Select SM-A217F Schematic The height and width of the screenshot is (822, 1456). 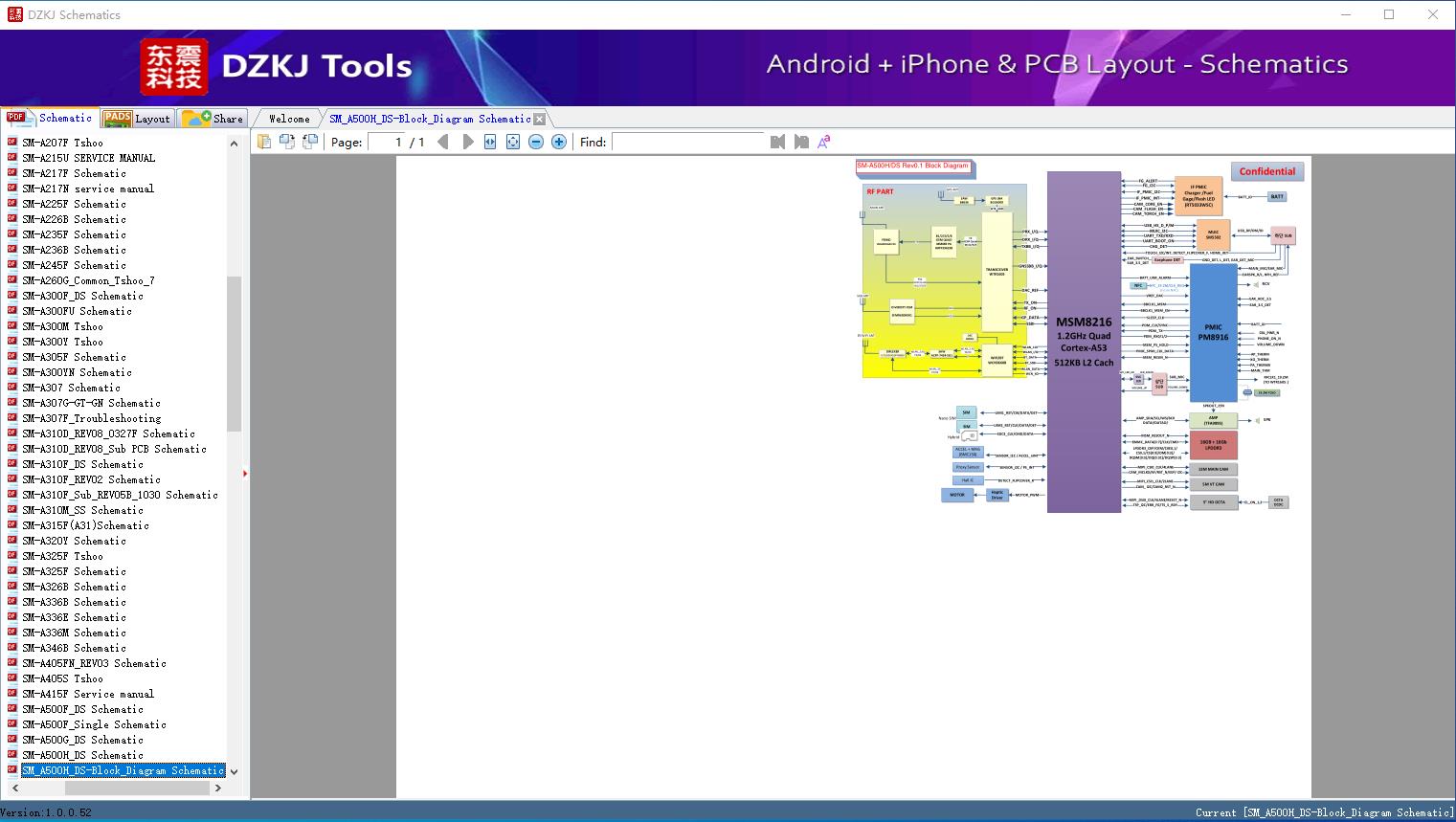[x=74, y=173]
